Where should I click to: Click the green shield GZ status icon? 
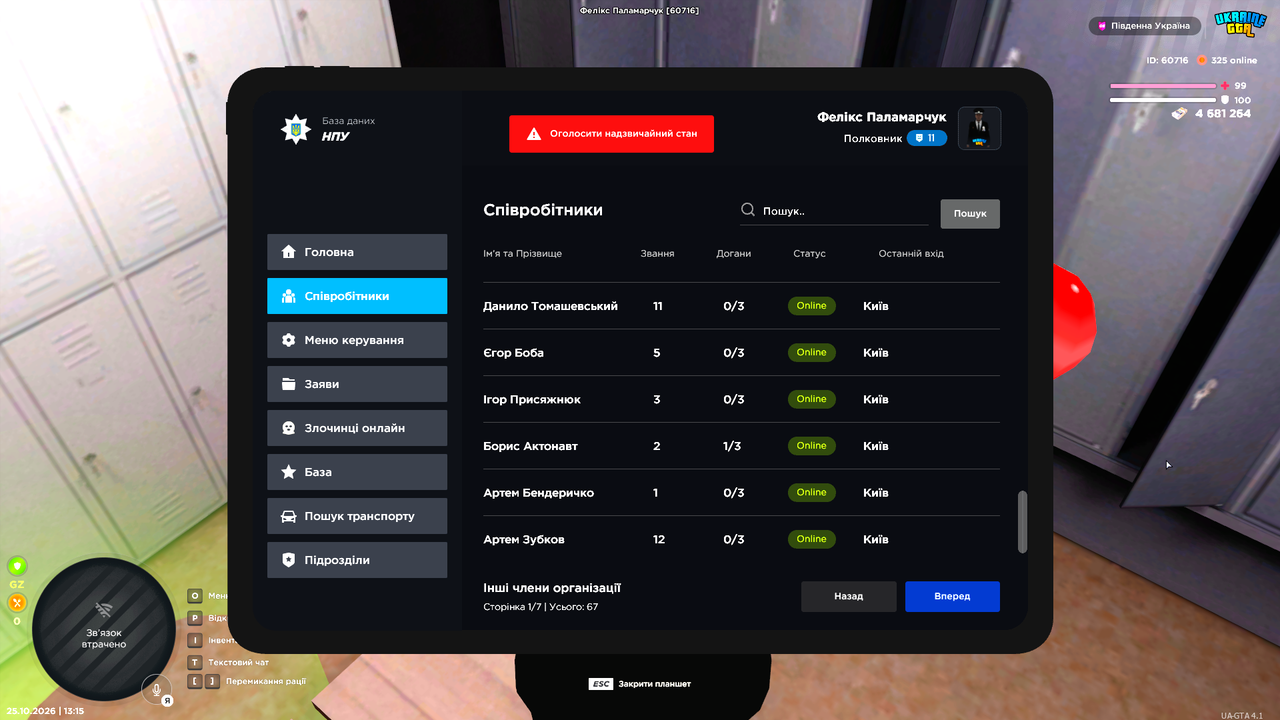point(17,566)
